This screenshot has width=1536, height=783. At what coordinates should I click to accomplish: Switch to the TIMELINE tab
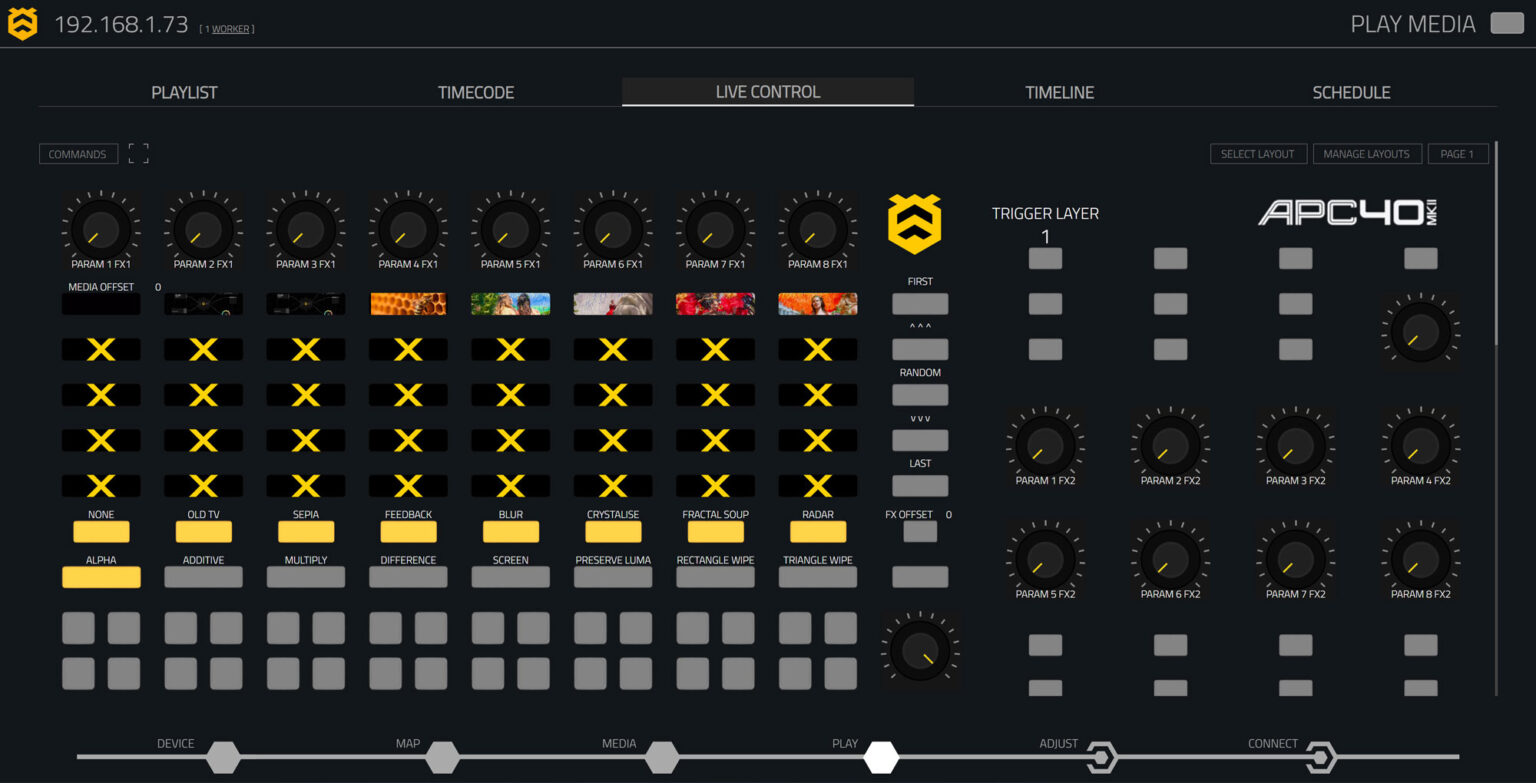[1059, 91]
